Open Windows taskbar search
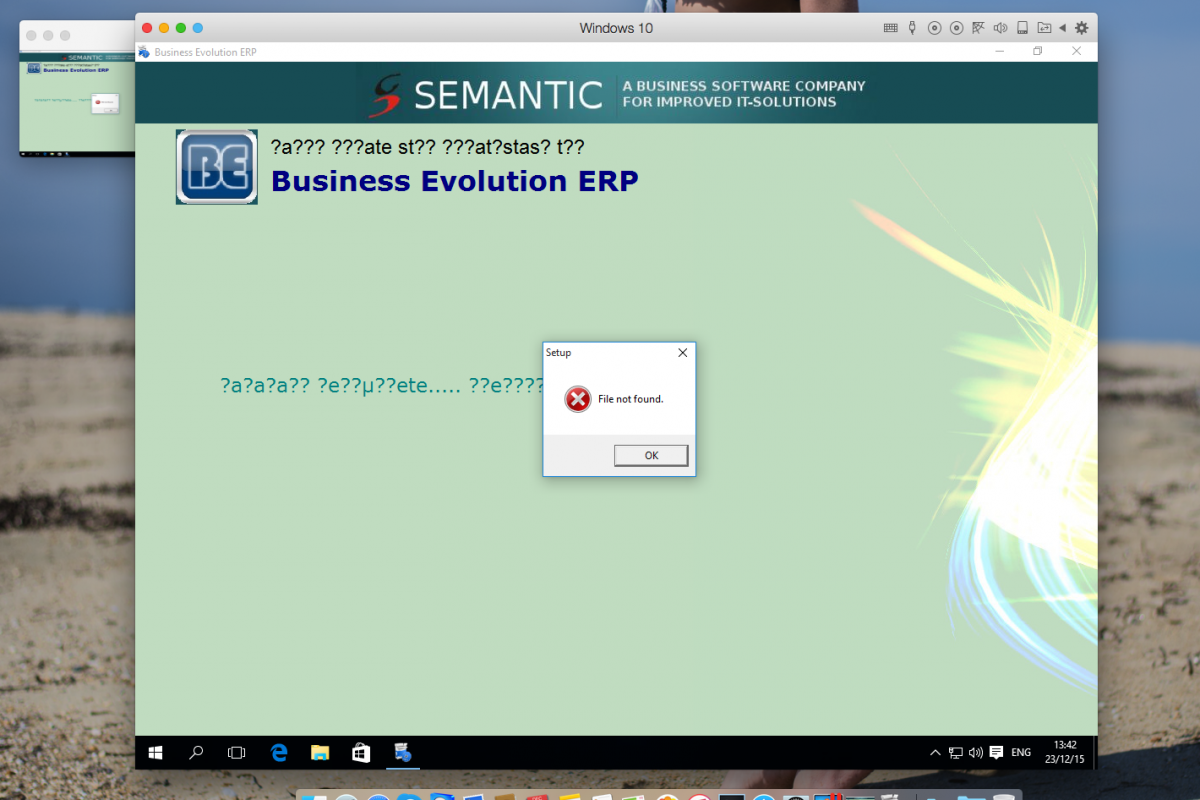The height and width of the screenshot is (800, 1200). (x=197, y=752)
